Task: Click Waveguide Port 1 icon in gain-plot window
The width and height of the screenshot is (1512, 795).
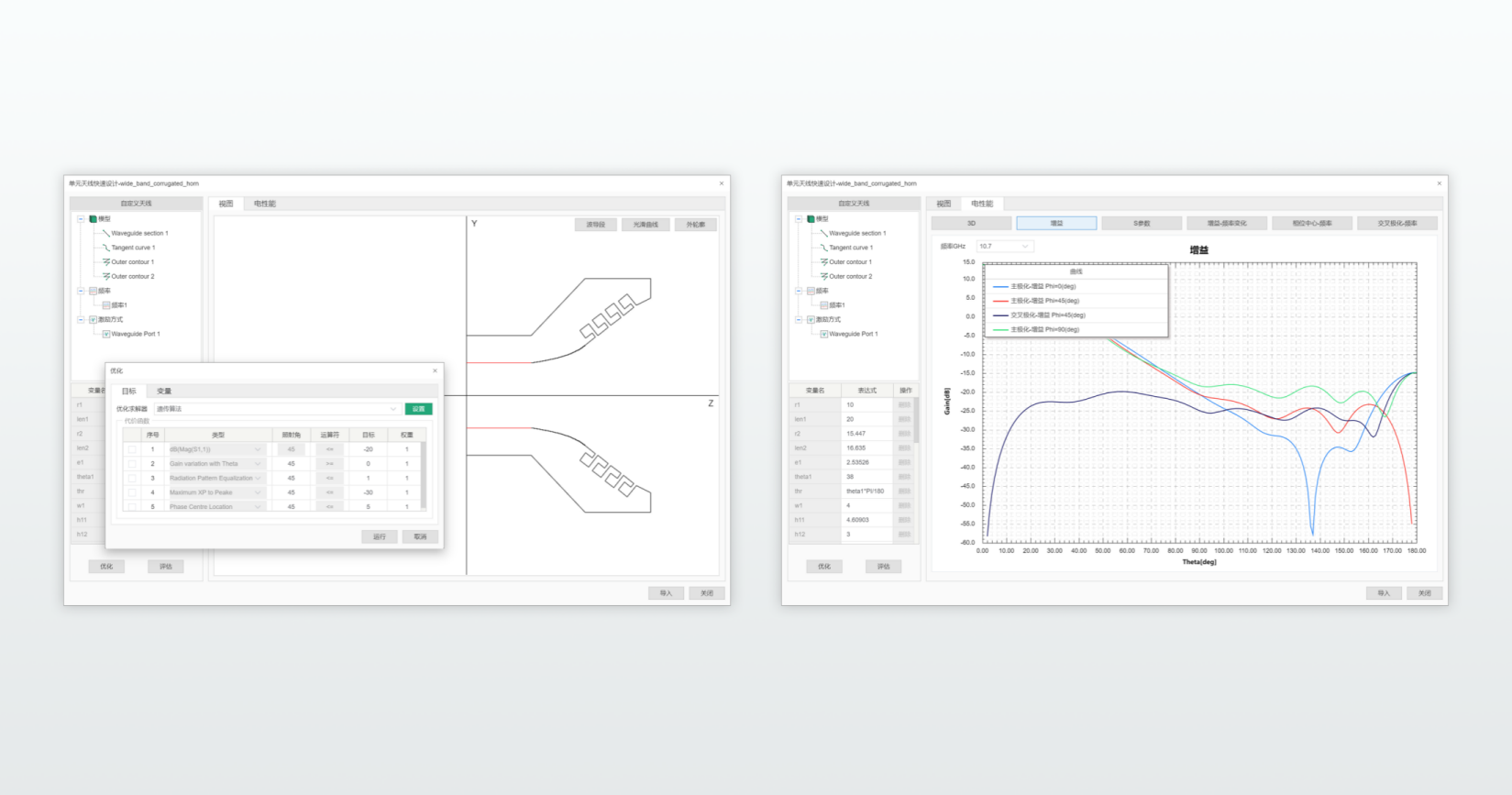Action: click(824, 334)
